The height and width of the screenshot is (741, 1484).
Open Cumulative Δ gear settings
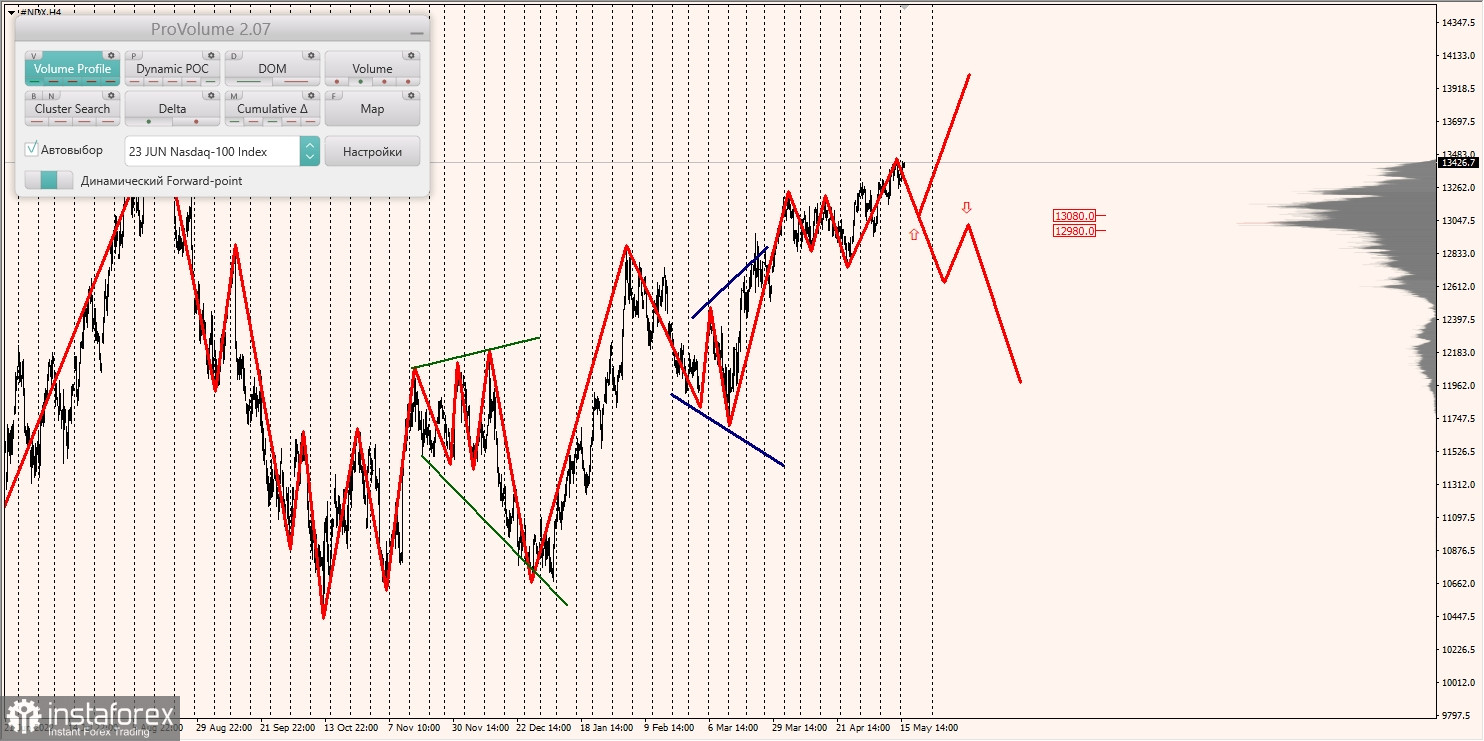pos(311,95)
